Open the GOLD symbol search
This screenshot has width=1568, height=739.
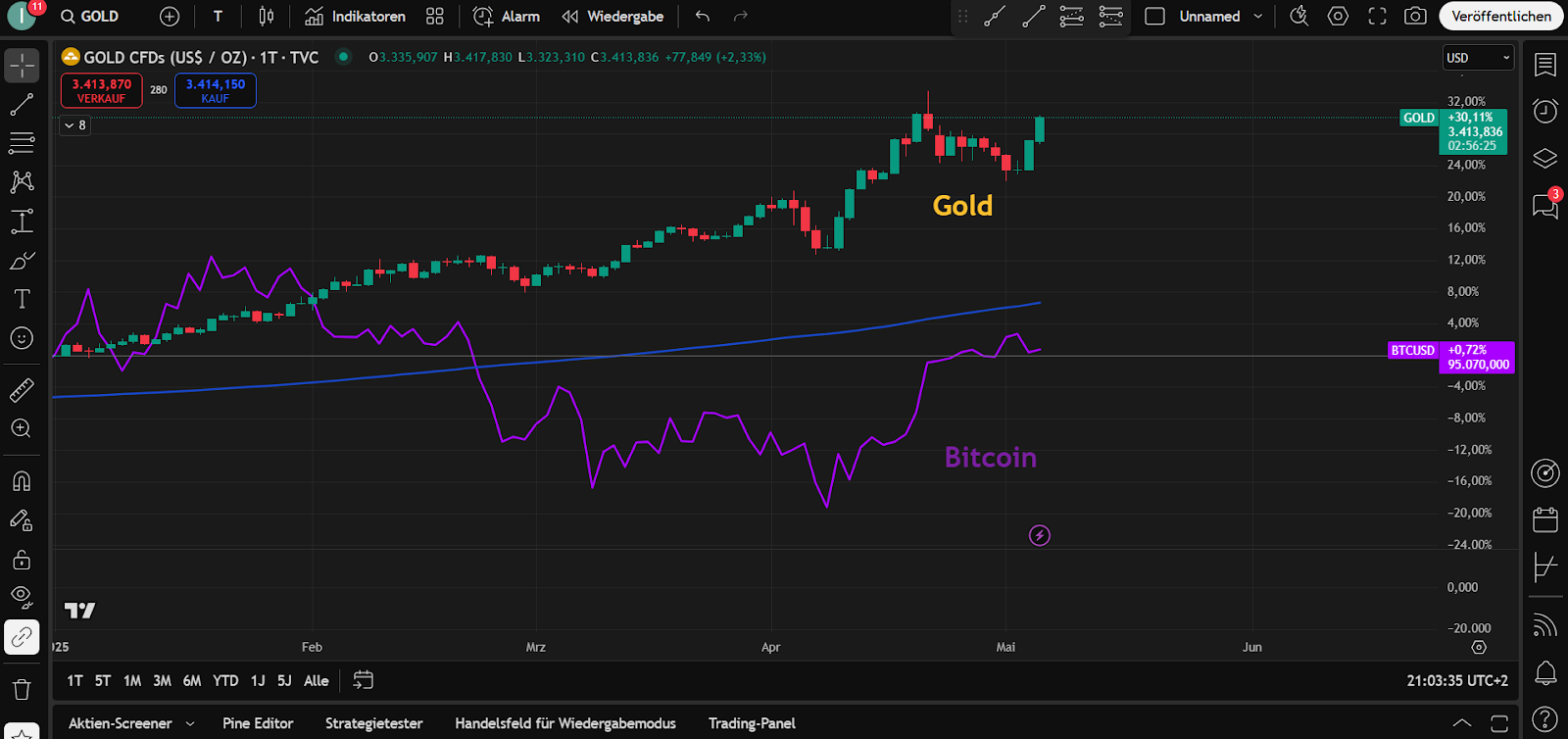90,17
